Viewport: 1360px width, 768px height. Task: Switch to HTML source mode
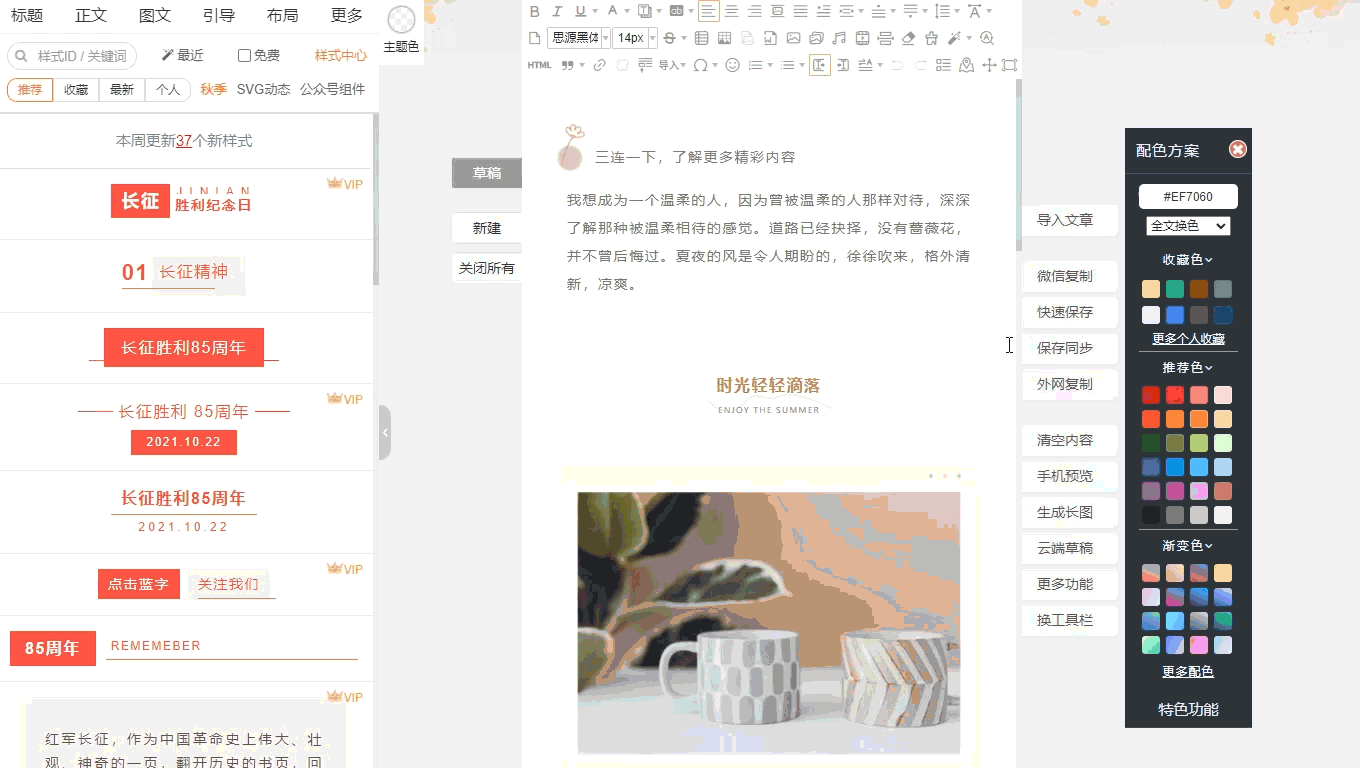click(539, 65)
